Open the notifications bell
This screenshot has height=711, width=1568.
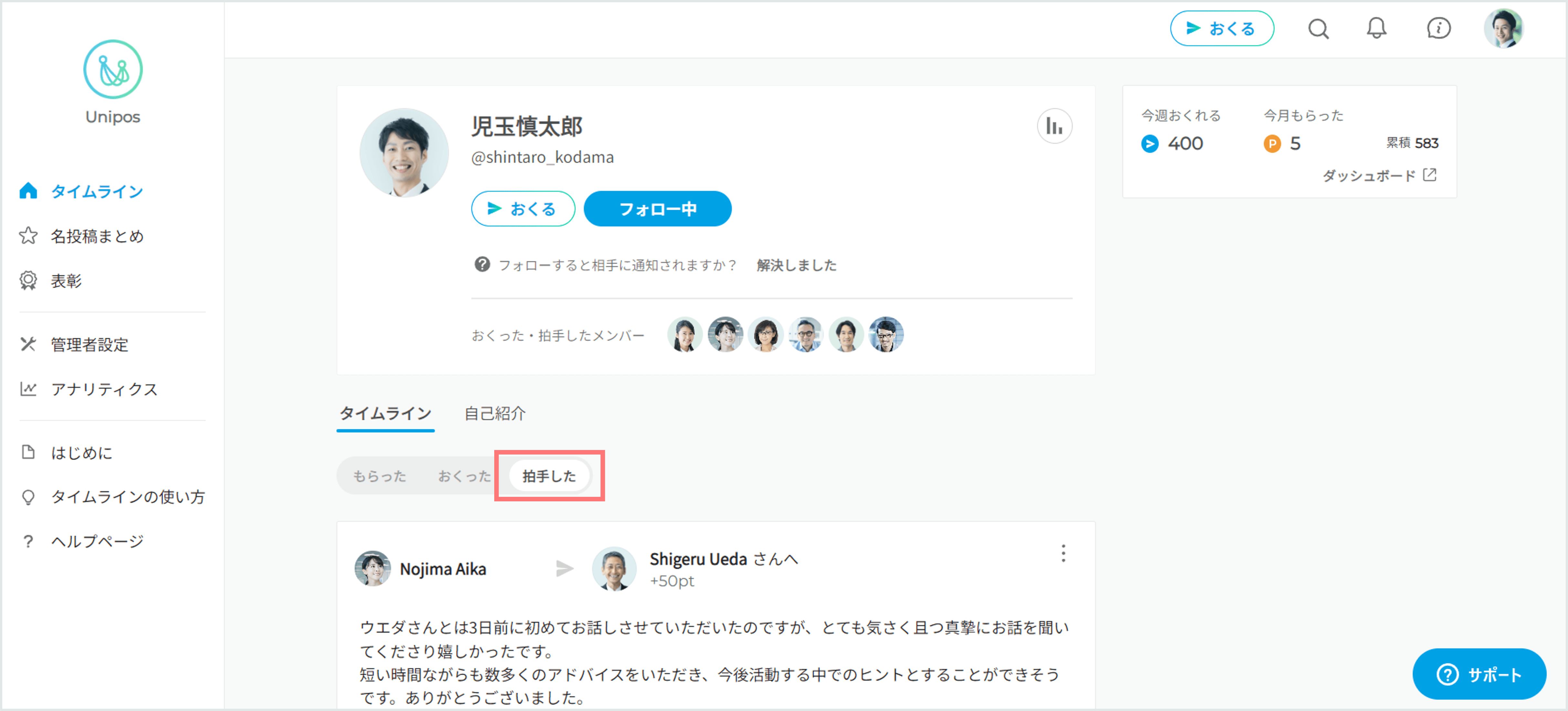click(x=1376, y=28)
